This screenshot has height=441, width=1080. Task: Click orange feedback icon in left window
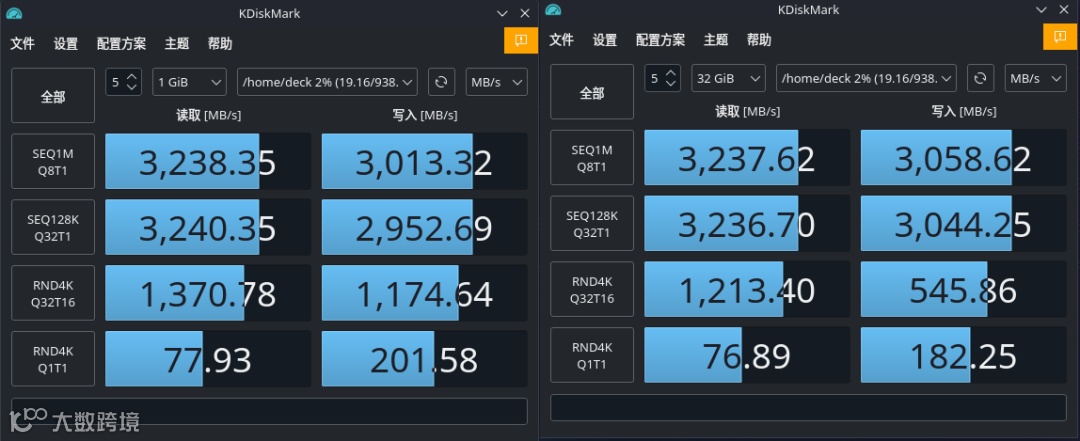pos(521,41)
